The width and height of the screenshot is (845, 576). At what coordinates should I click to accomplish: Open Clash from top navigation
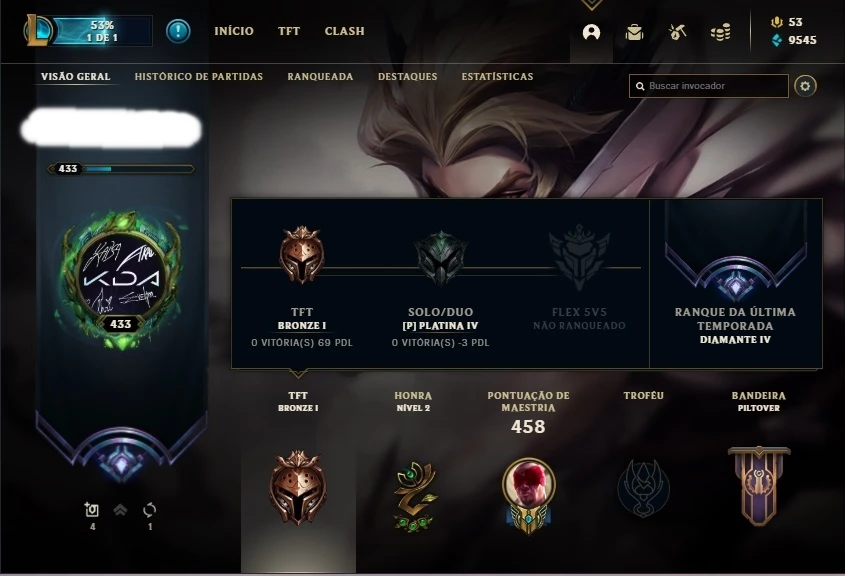tap(344, 31)
